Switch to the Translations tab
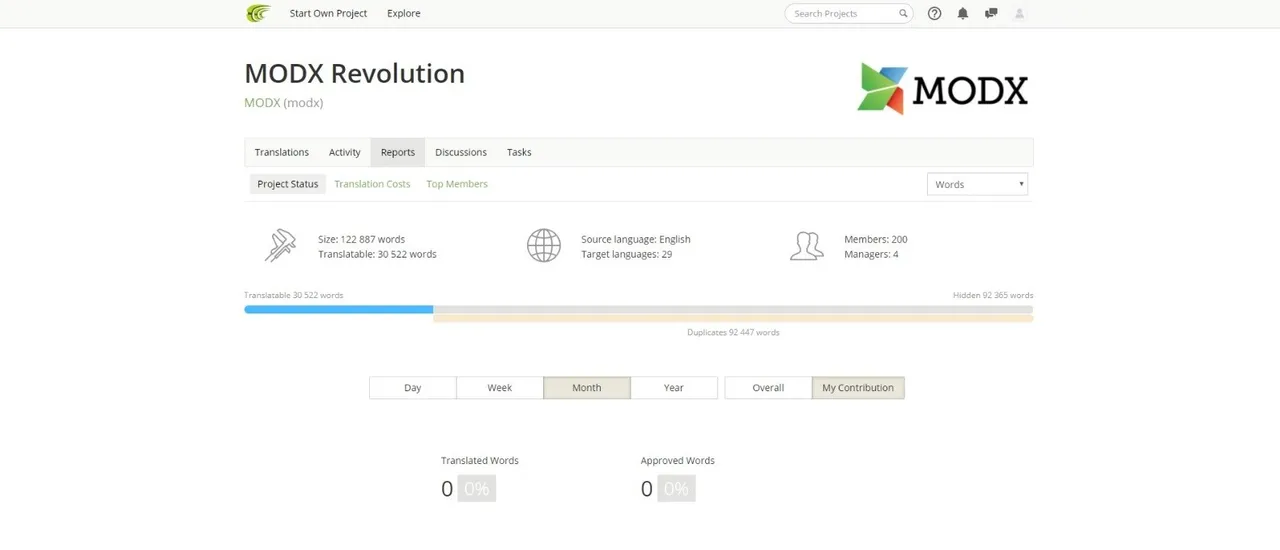 click(x=282, y=152)
